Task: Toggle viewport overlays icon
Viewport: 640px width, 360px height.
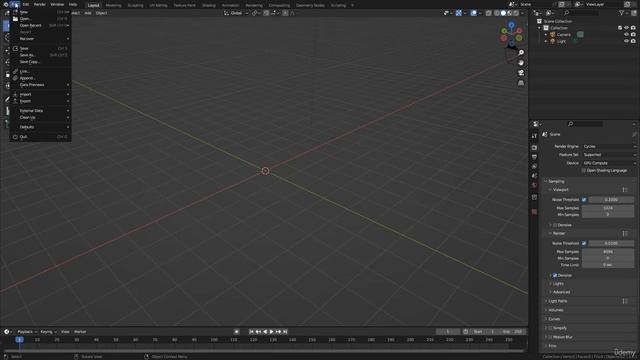Action: [473, 13]
